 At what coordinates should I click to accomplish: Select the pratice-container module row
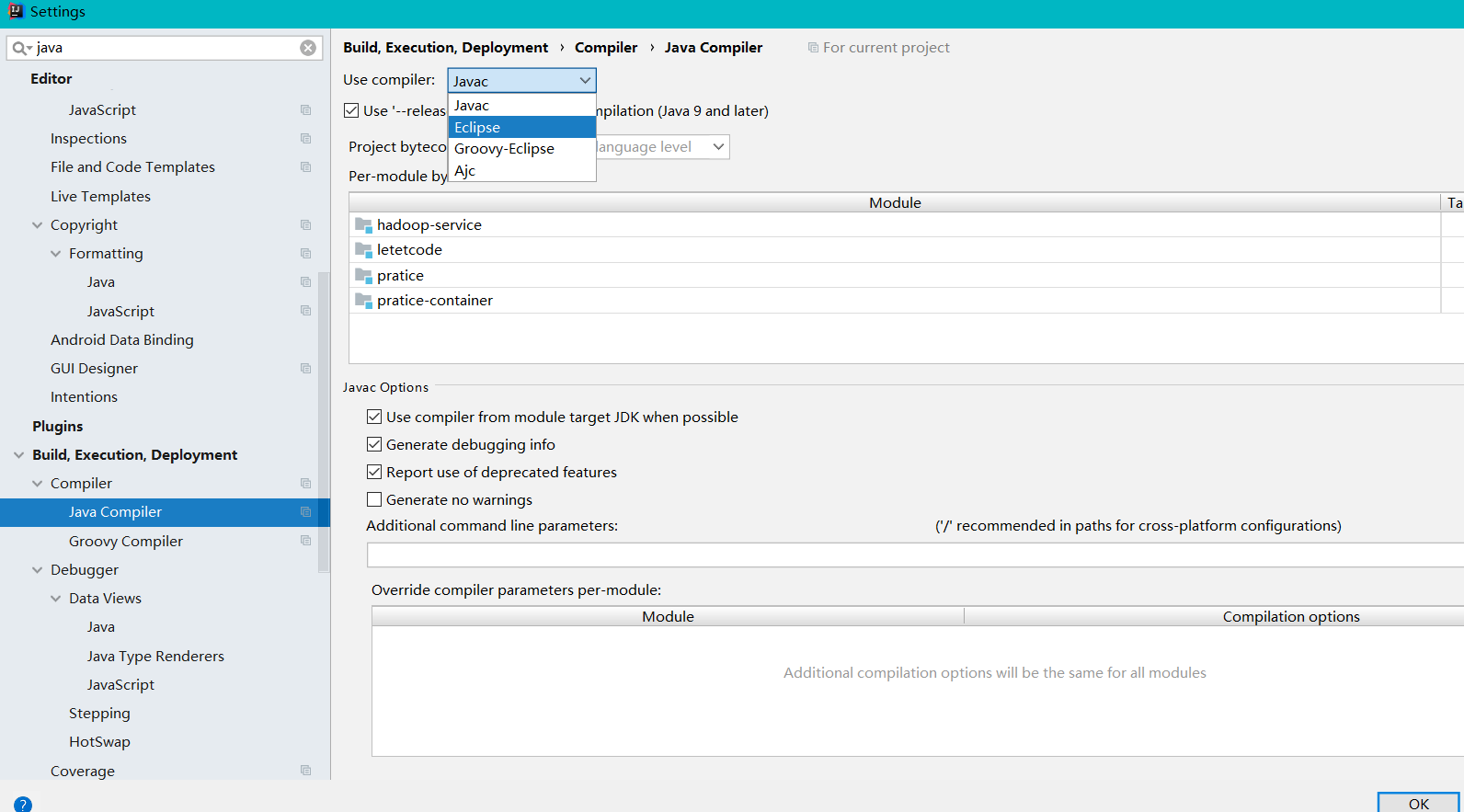895,300
